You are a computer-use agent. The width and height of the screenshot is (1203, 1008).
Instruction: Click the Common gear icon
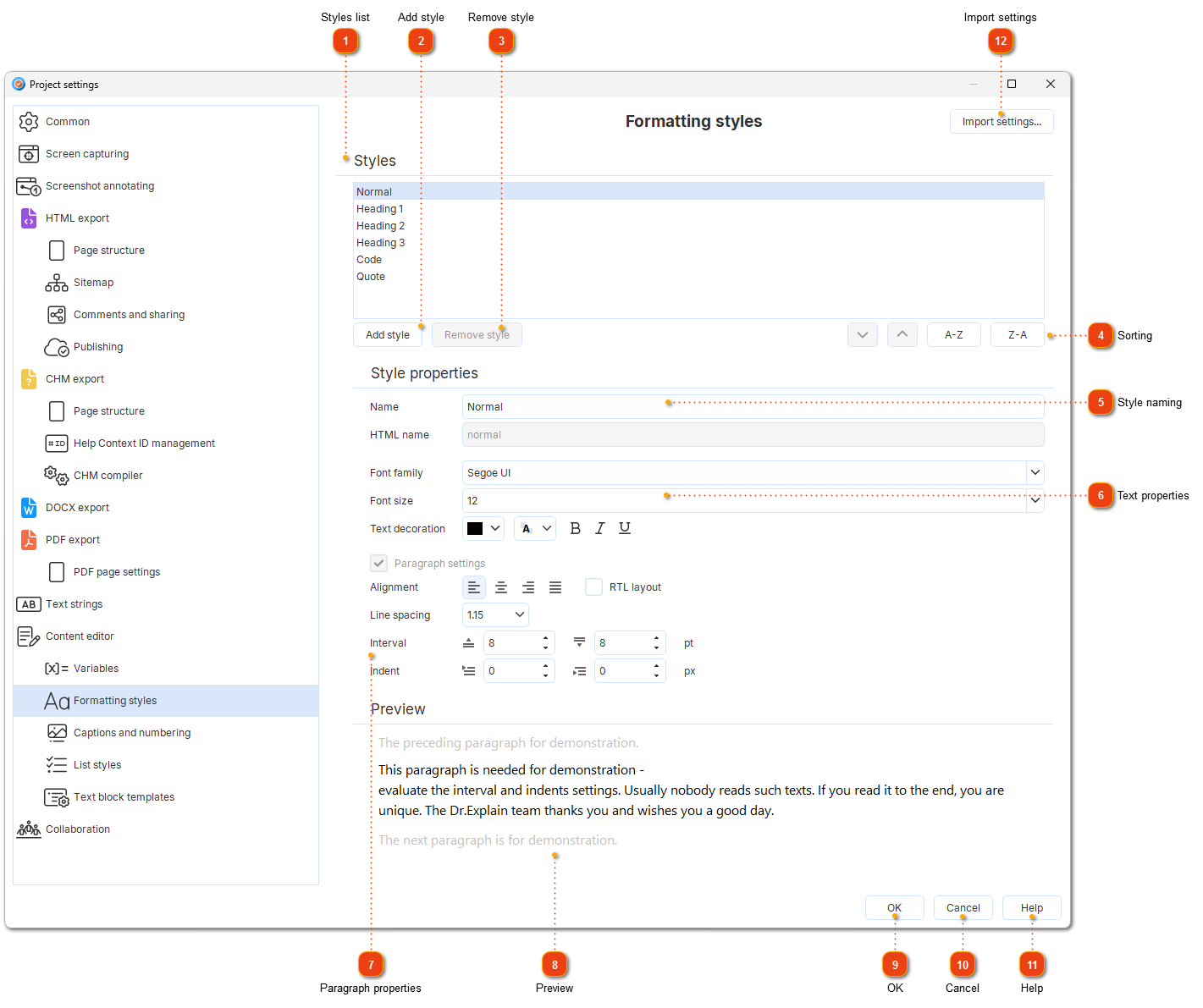coord(29,122)
